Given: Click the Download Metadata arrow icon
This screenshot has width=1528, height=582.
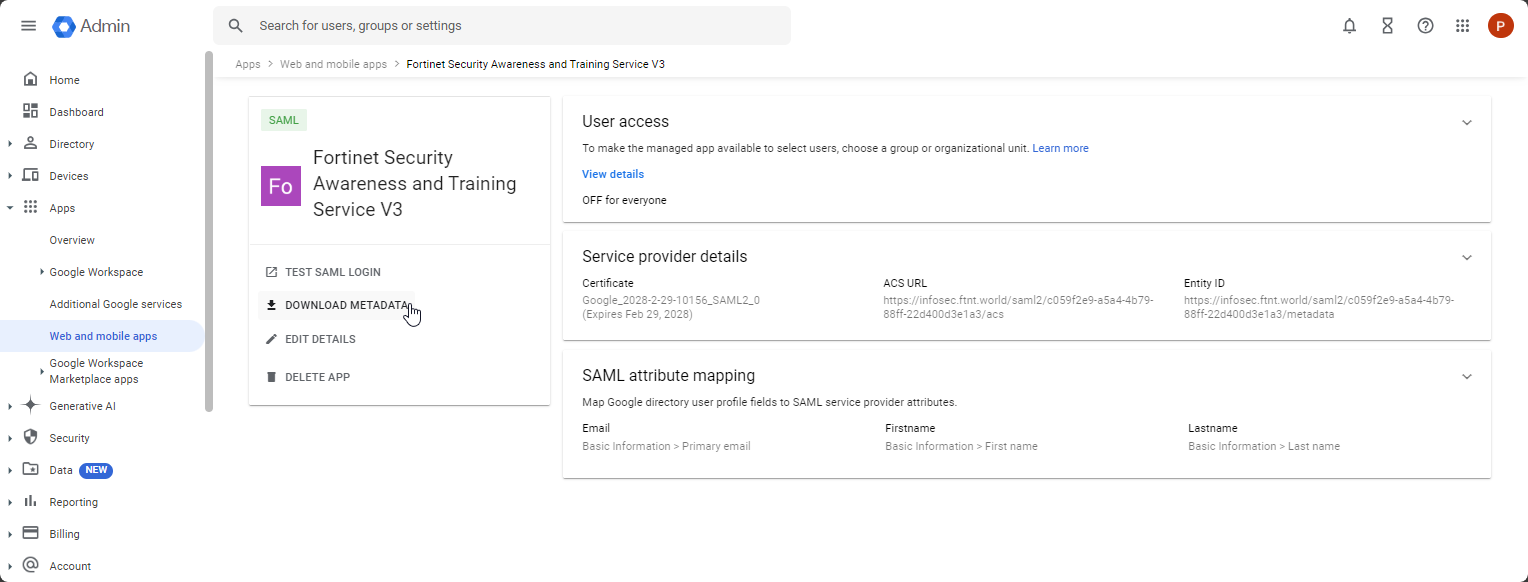Looking at the screenshot, I should (271, 305).
